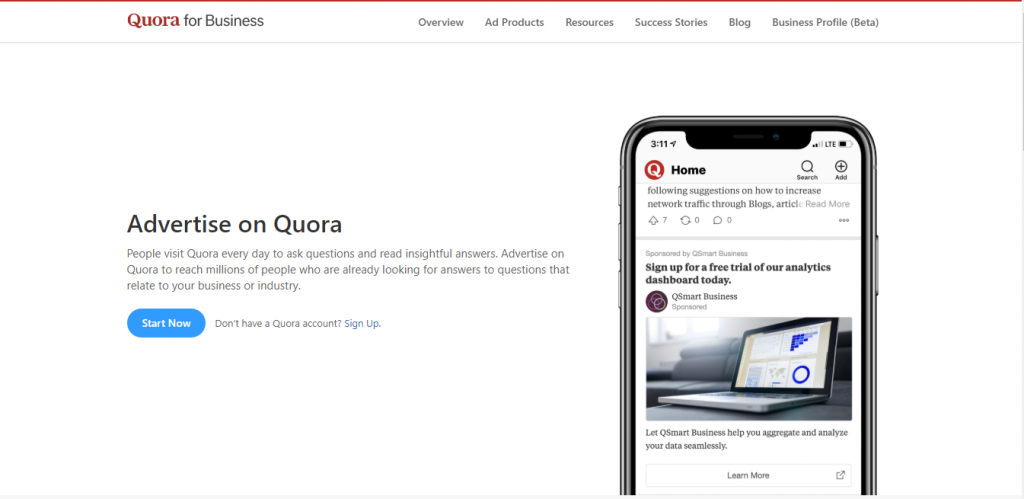This screenshot has height=499, width=1024.
Task: Tap the red Quora Q logo in phone
Action: [654, 170]
